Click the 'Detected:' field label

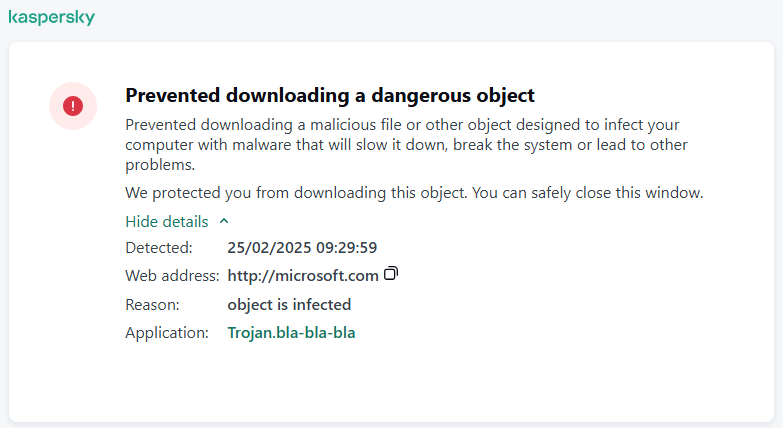click(159, 248)
